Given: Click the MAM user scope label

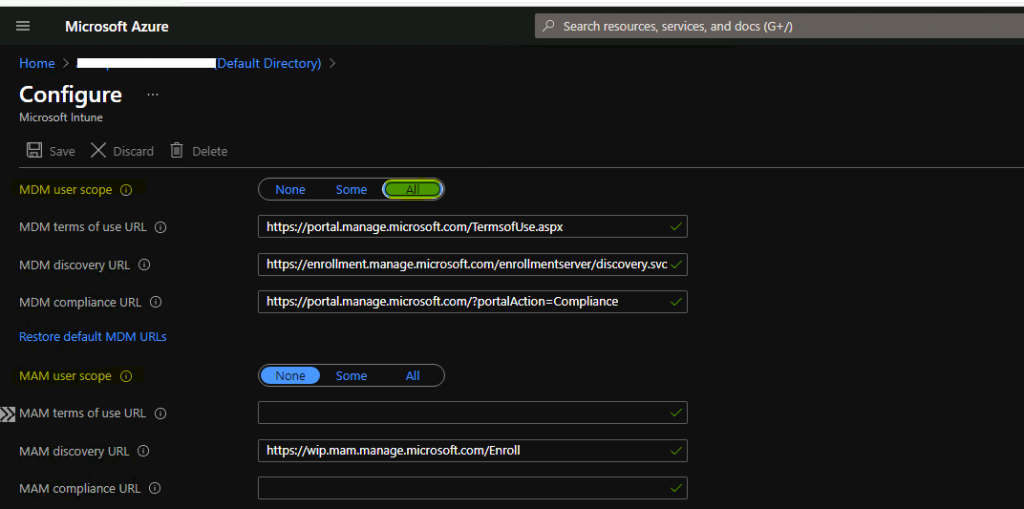Looking at the screenshot, I should [x=65, y=376].
